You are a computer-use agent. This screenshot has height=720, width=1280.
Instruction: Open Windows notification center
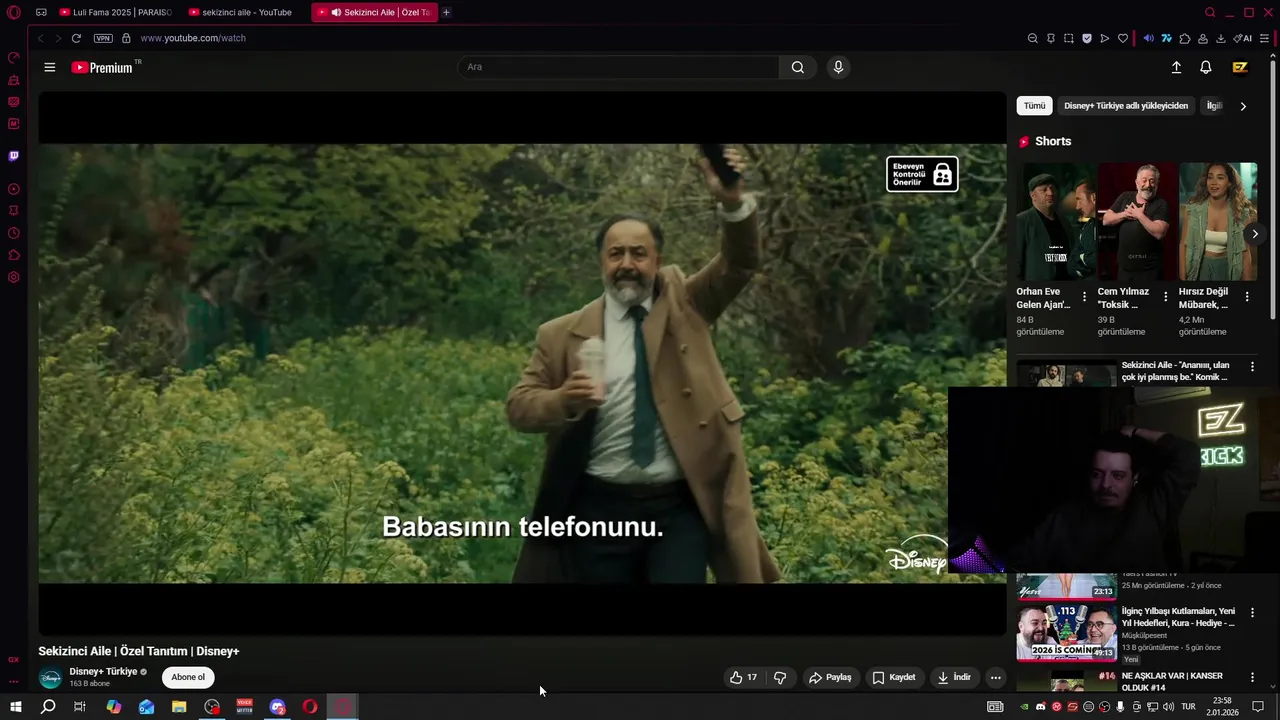point(1258,707)
